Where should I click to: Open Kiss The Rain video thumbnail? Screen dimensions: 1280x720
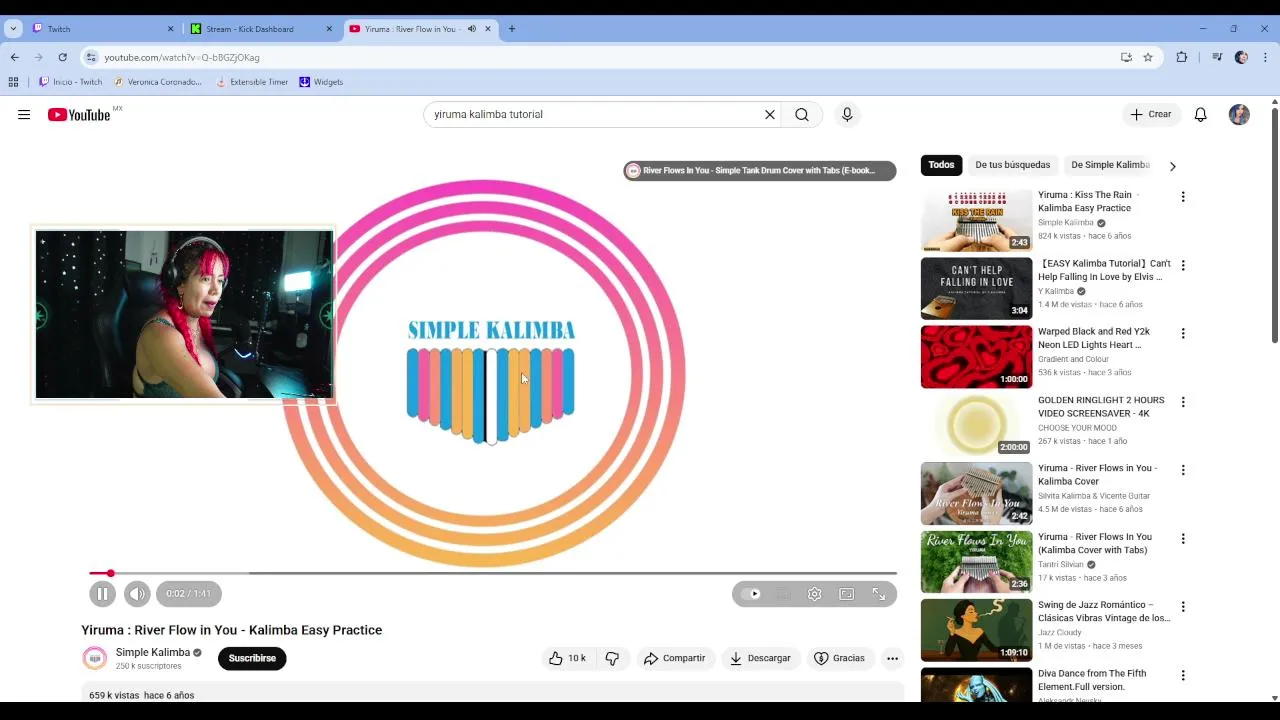click(x=976, y=220)
